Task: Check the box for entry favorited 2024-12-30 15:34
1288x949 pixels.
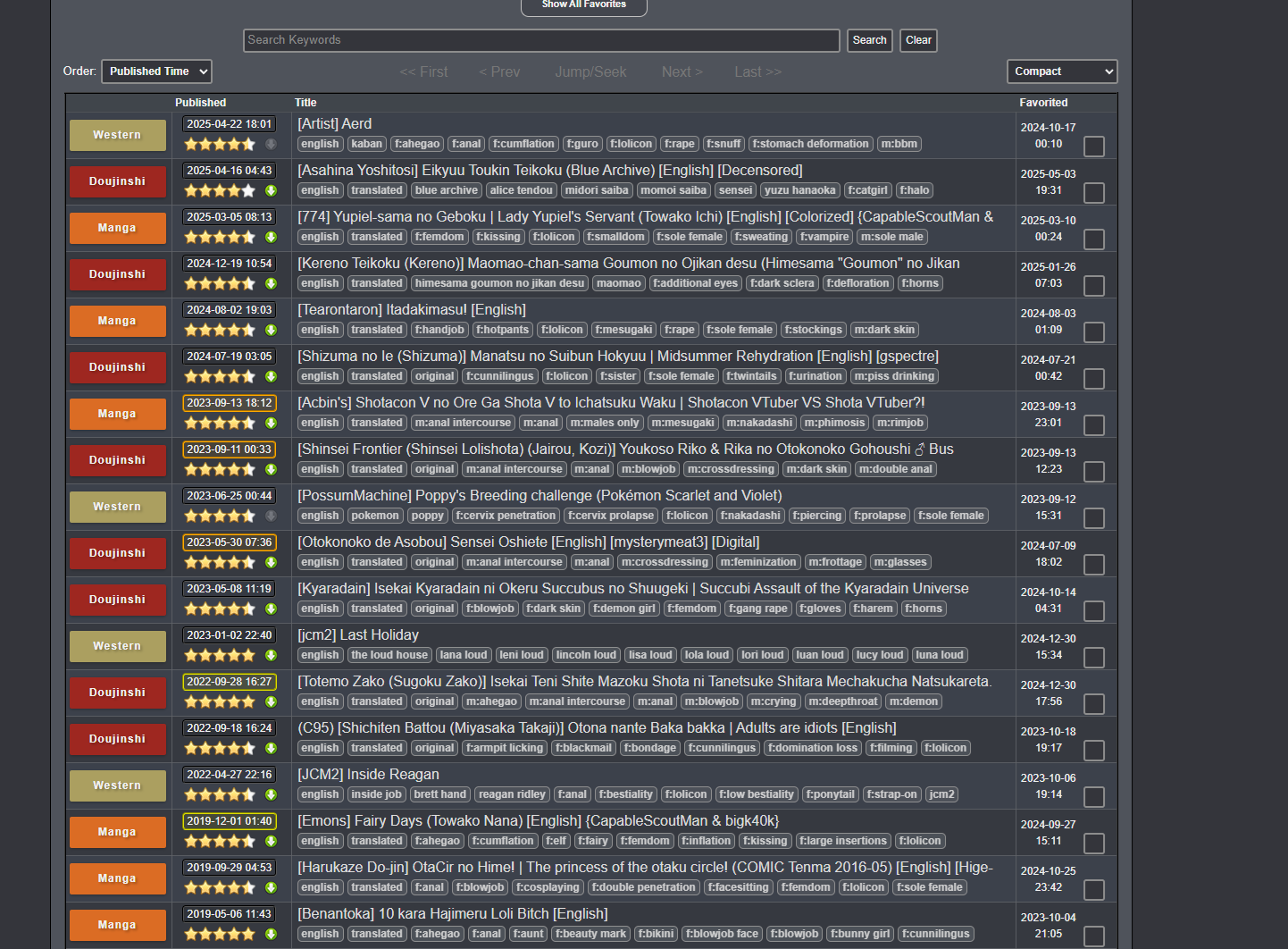Action: (1094, 658)
